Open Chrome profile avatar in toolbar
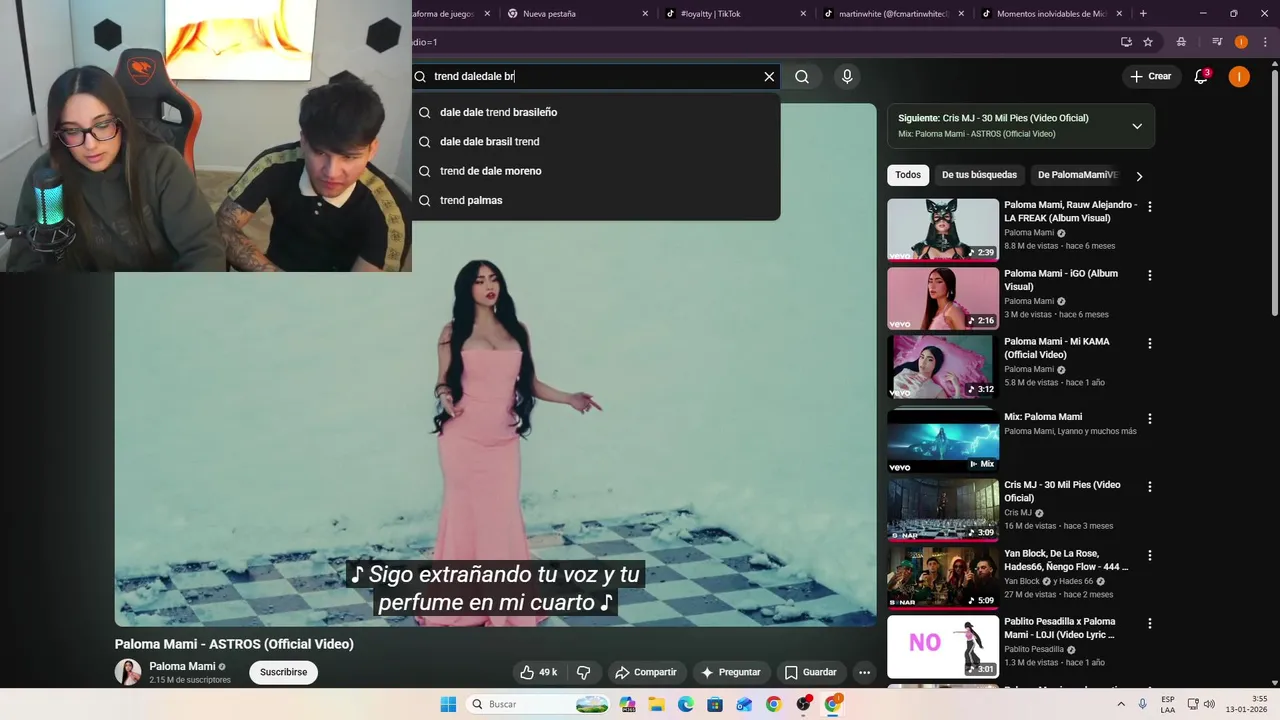Viewport: 1280px width, 720px height. (1241, 42)
